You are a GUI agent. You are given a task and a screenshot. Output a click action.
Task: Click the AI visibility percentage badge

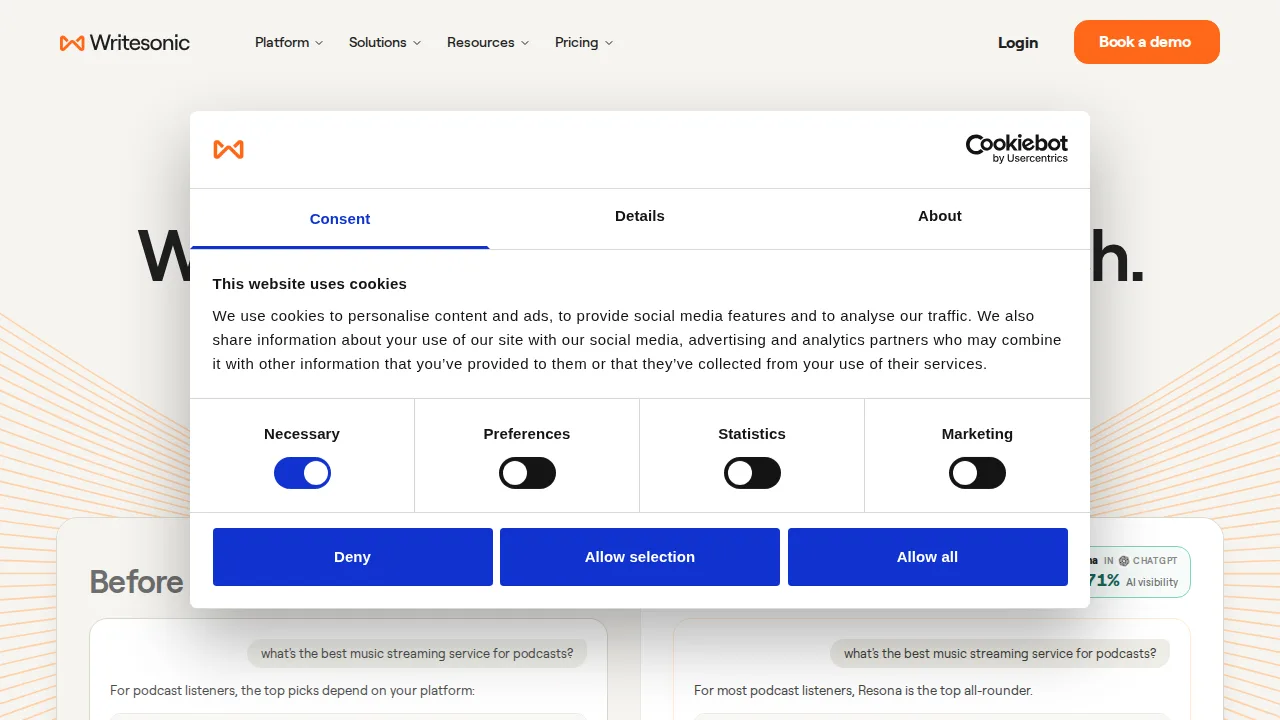pos(1139,572)
